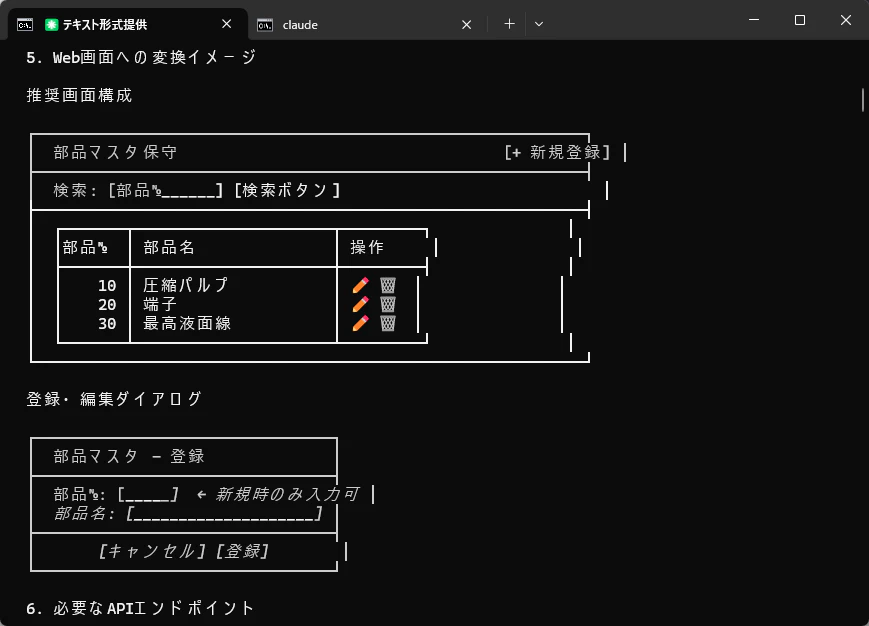Click the terminal vertical scrollbar thumb

(x=863, y=100)
